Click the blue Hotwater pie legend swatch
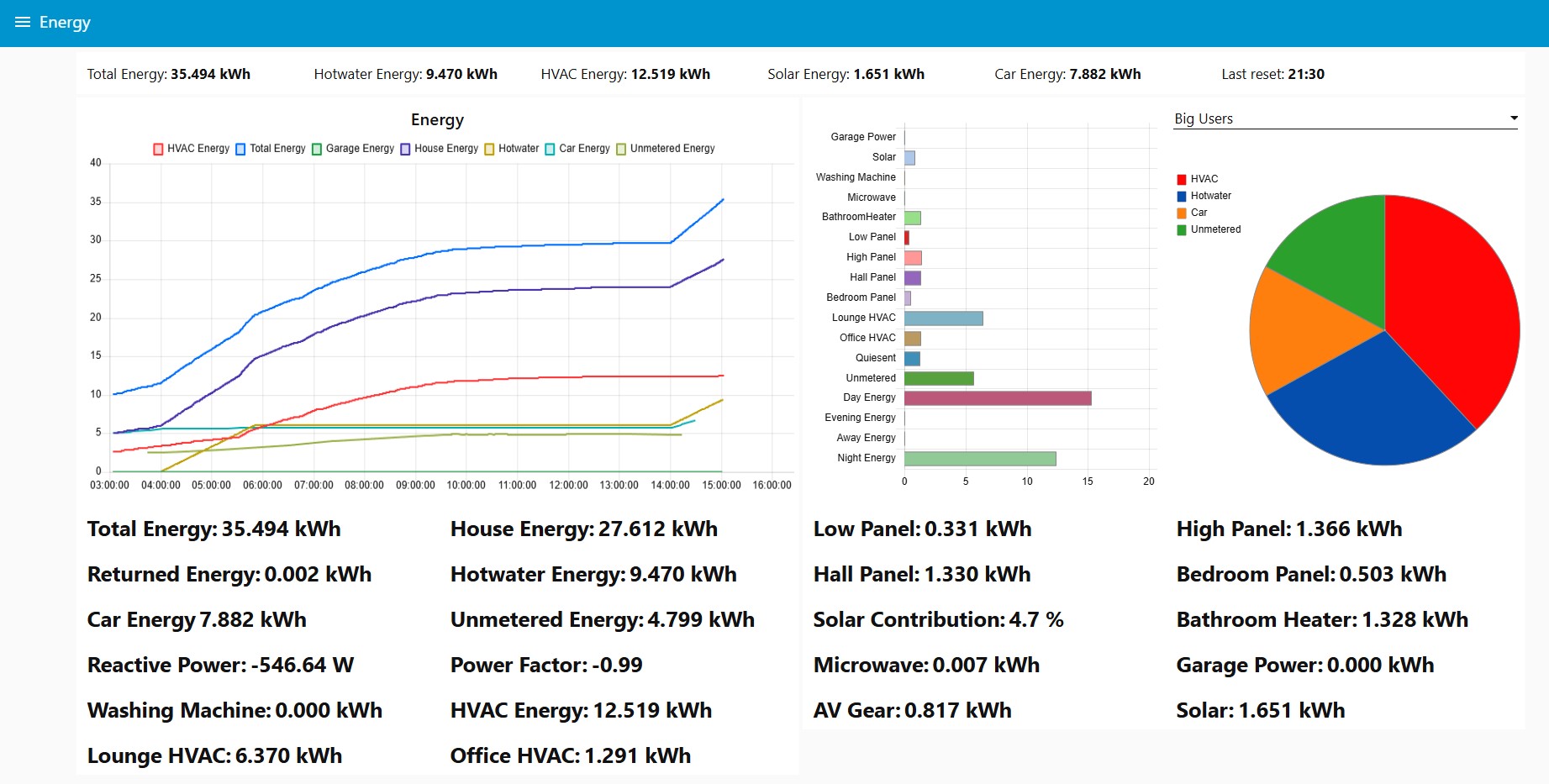This screenshot has width=1549, height=784. [x=1182, y=196]
